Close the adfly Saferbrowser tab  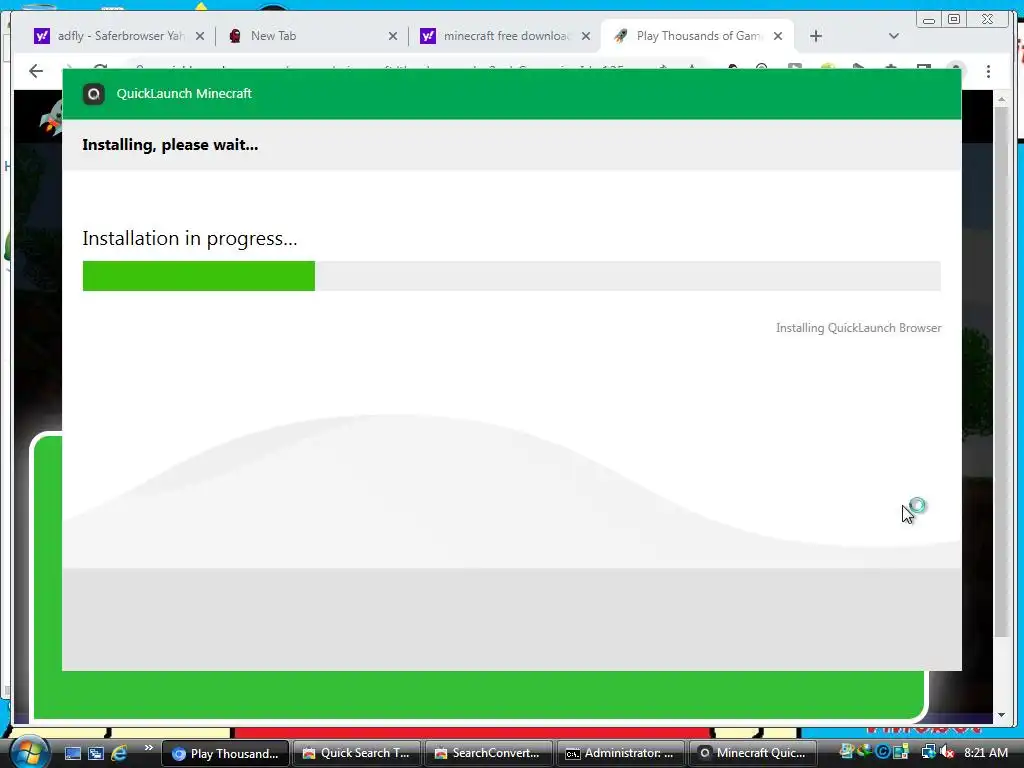pos(200,37)
